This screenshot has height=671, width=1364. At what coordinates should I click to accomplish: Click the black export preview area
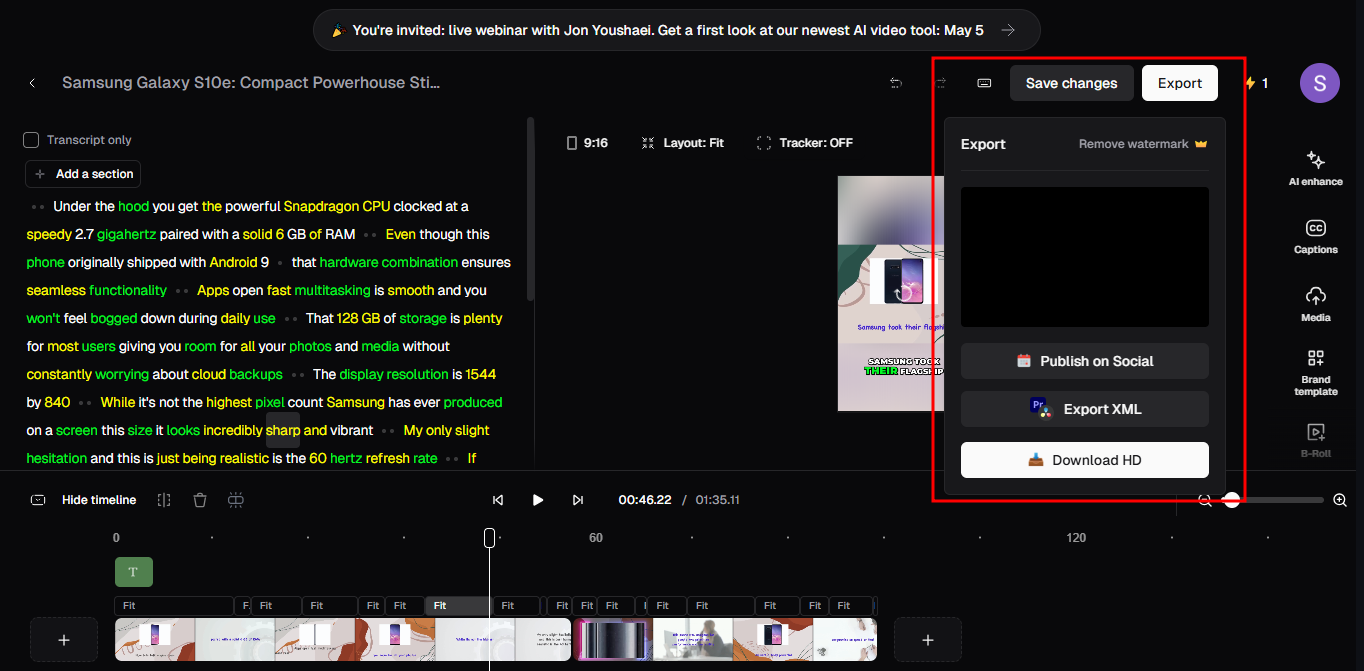click(x=1085, y=257)
